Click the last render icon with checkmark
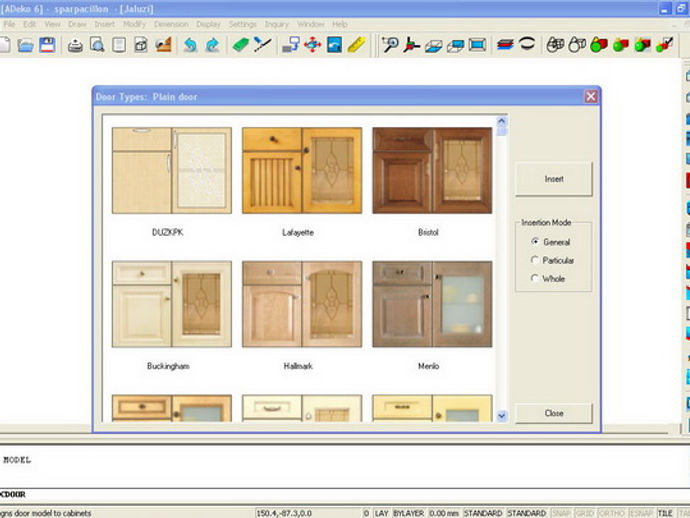This screenshot has width=690, height=518. pos(664,45)
